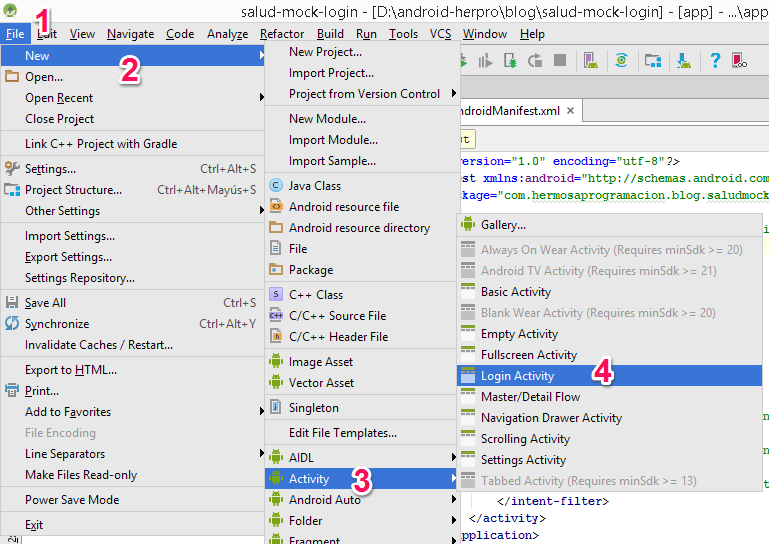Expand the AIDL submenu arrow
Viewport: 769px width, 544px height.
(x=454, y=457)
